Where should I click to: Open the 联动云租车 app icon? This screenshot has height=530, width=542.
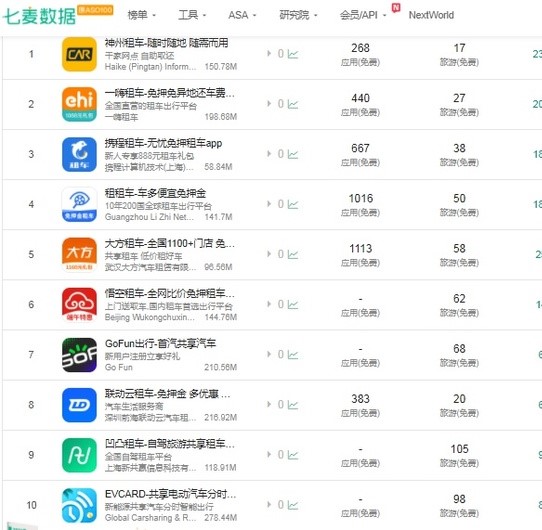click(79, 405)
